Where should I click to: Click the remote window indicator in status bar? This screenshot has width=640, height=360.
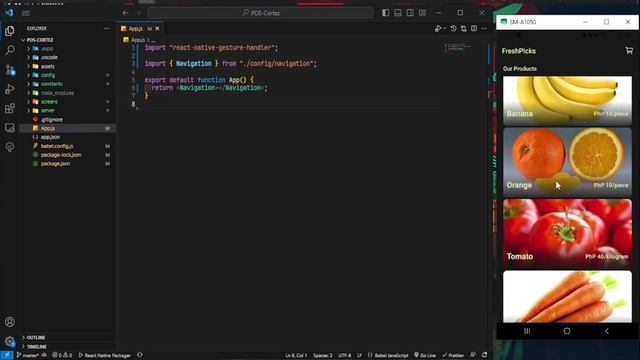7,355
